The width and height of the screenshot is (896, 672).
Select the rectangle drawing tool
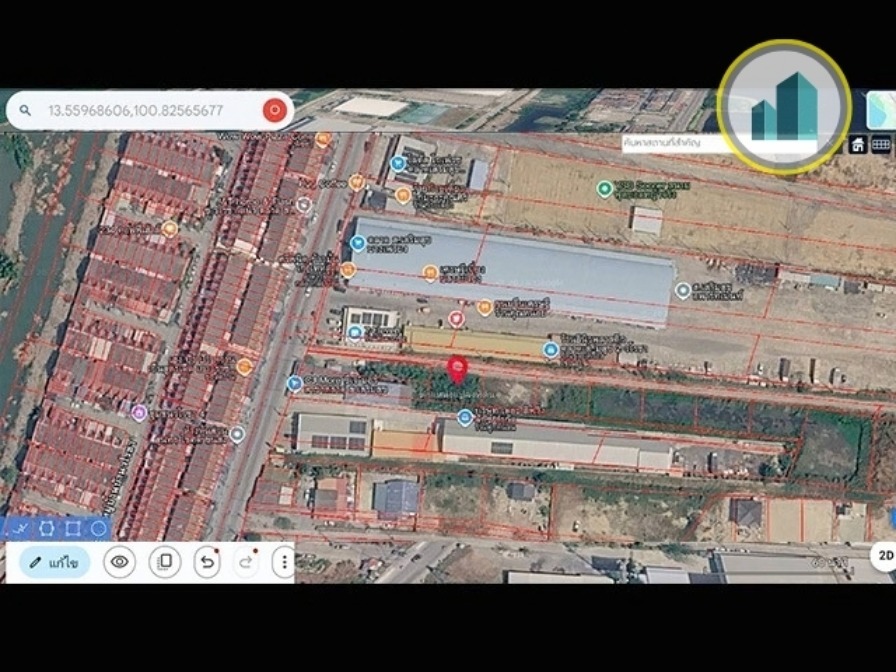pos(73,529)
